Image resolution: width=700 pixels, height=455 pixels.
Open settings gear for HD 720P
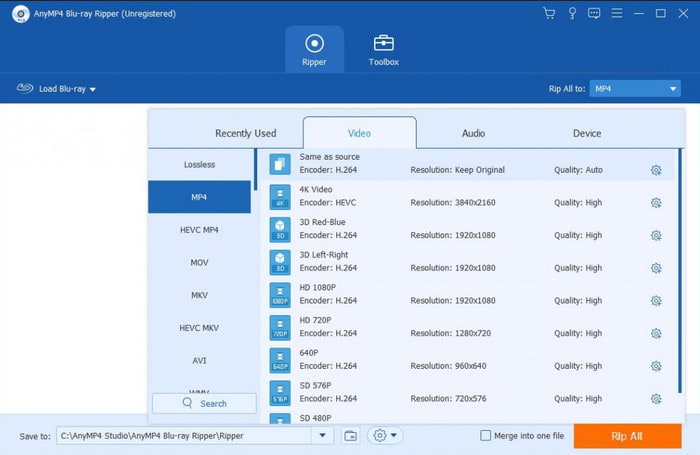656,333
